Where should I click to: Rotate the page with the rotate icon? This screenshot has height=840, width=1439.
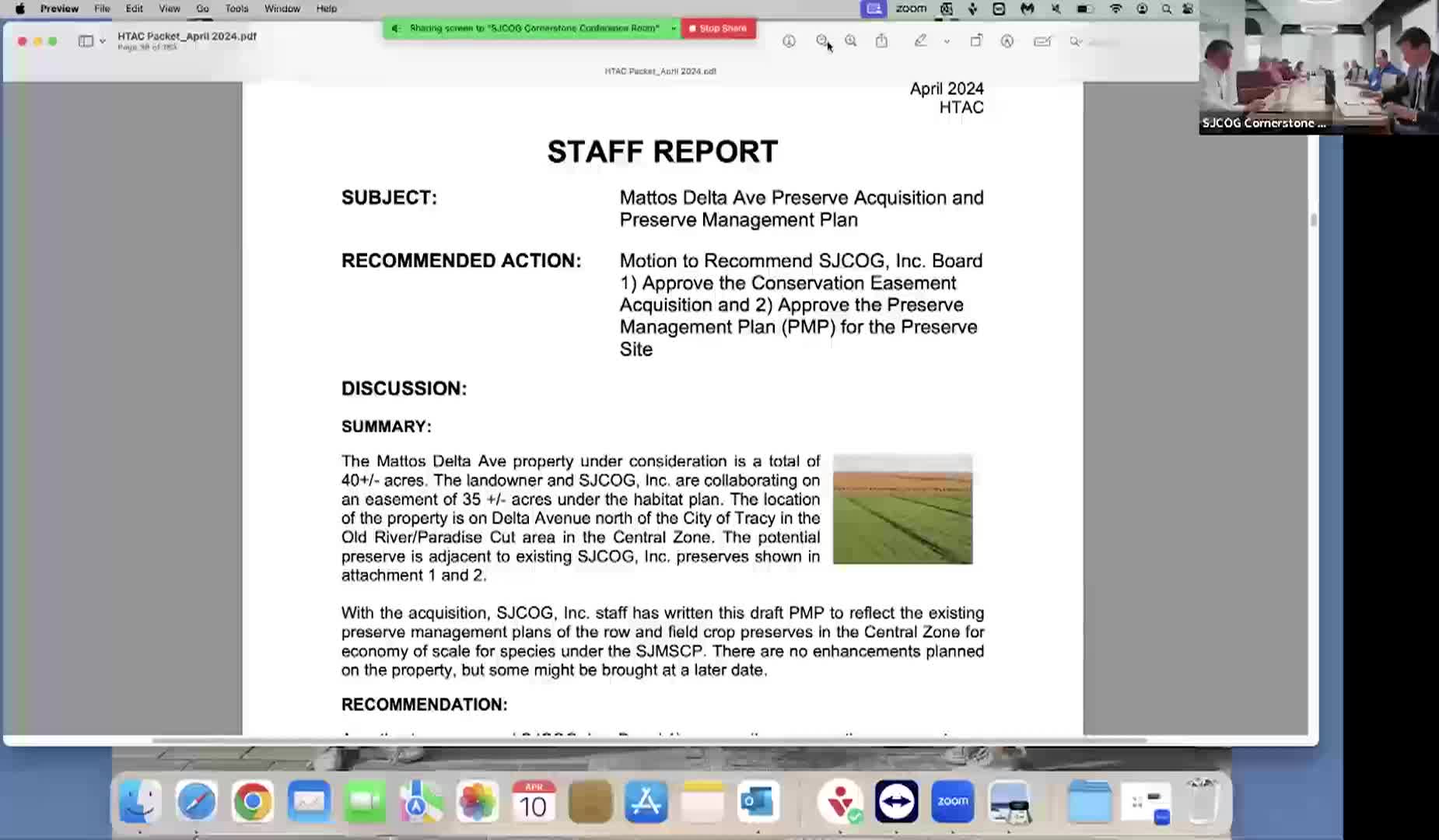978,40
